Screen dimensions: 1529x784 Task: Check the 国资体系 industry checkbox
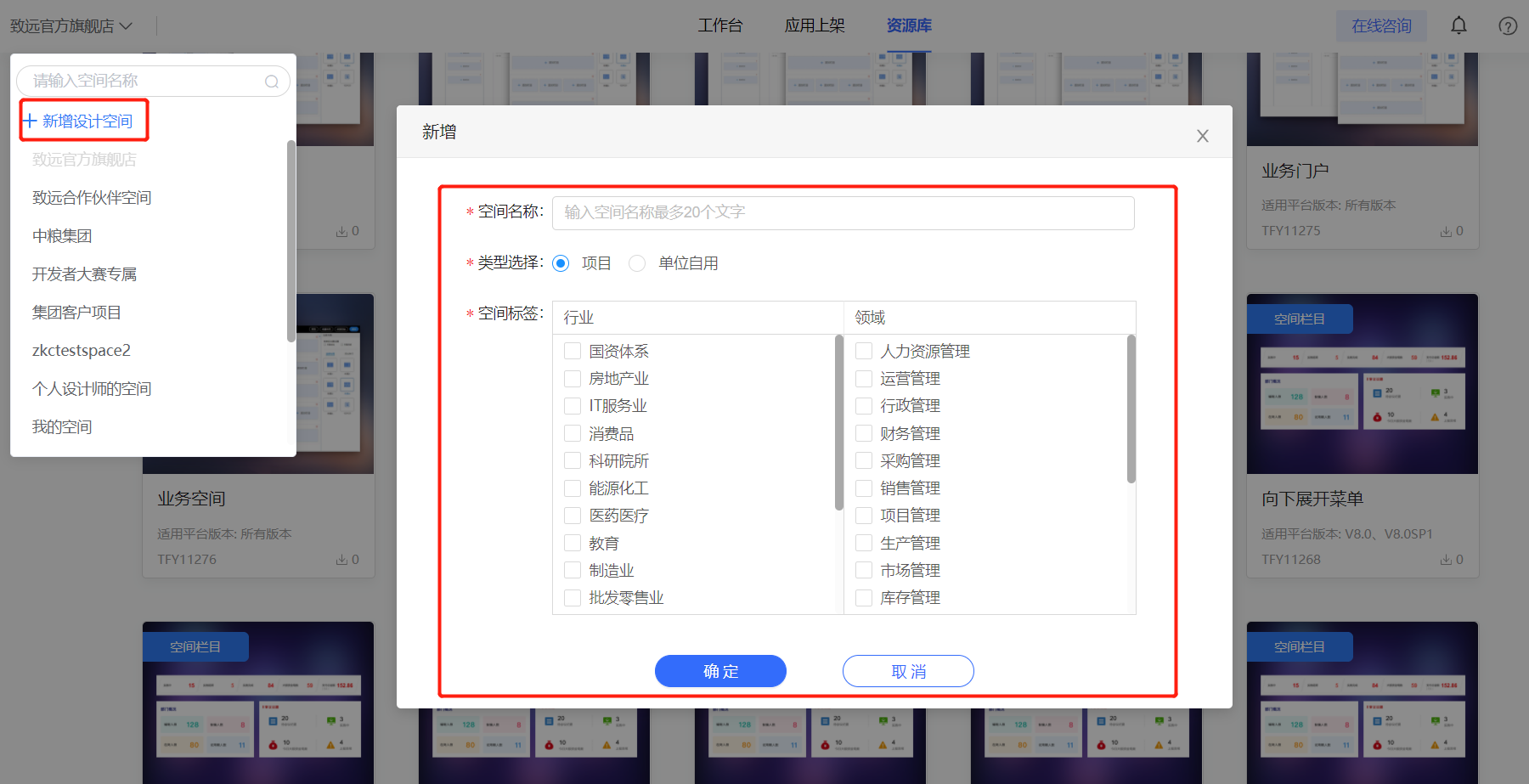(573, 351)
